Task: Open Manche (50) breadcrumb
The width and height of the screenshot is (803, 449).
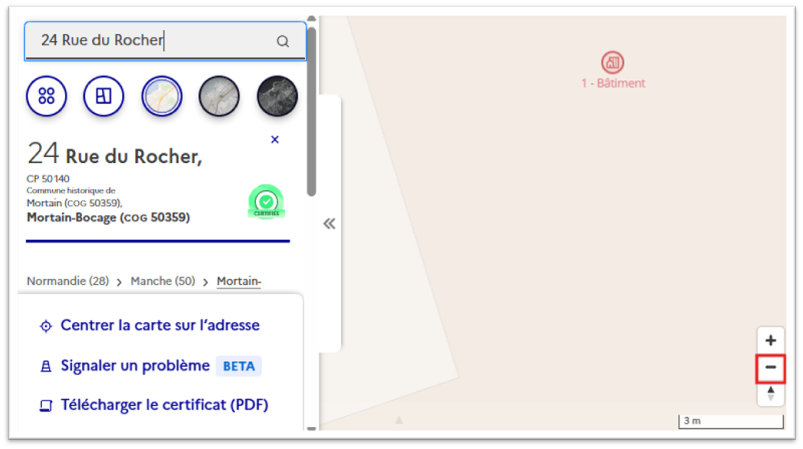Action: (x=162, y=282)
